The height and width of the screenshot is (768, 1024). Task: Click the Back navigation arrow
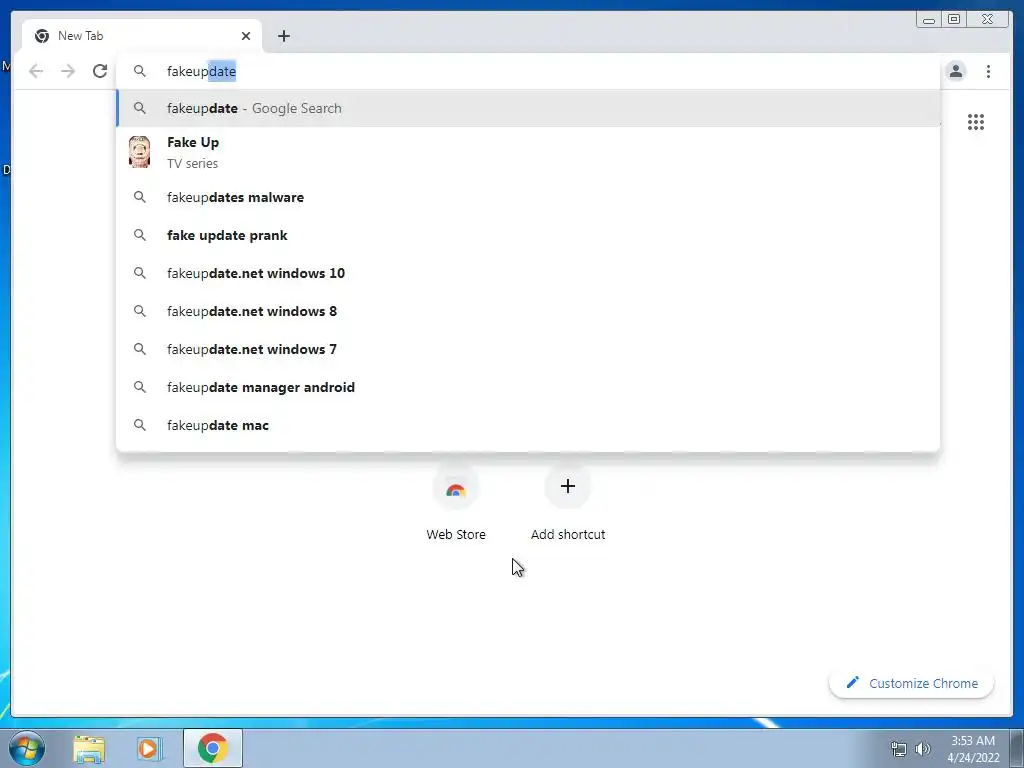(36, 71)
